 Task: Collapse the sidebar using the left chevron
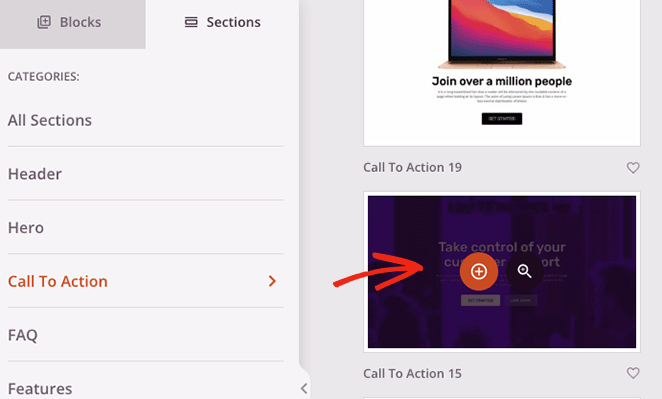(304, 388)
